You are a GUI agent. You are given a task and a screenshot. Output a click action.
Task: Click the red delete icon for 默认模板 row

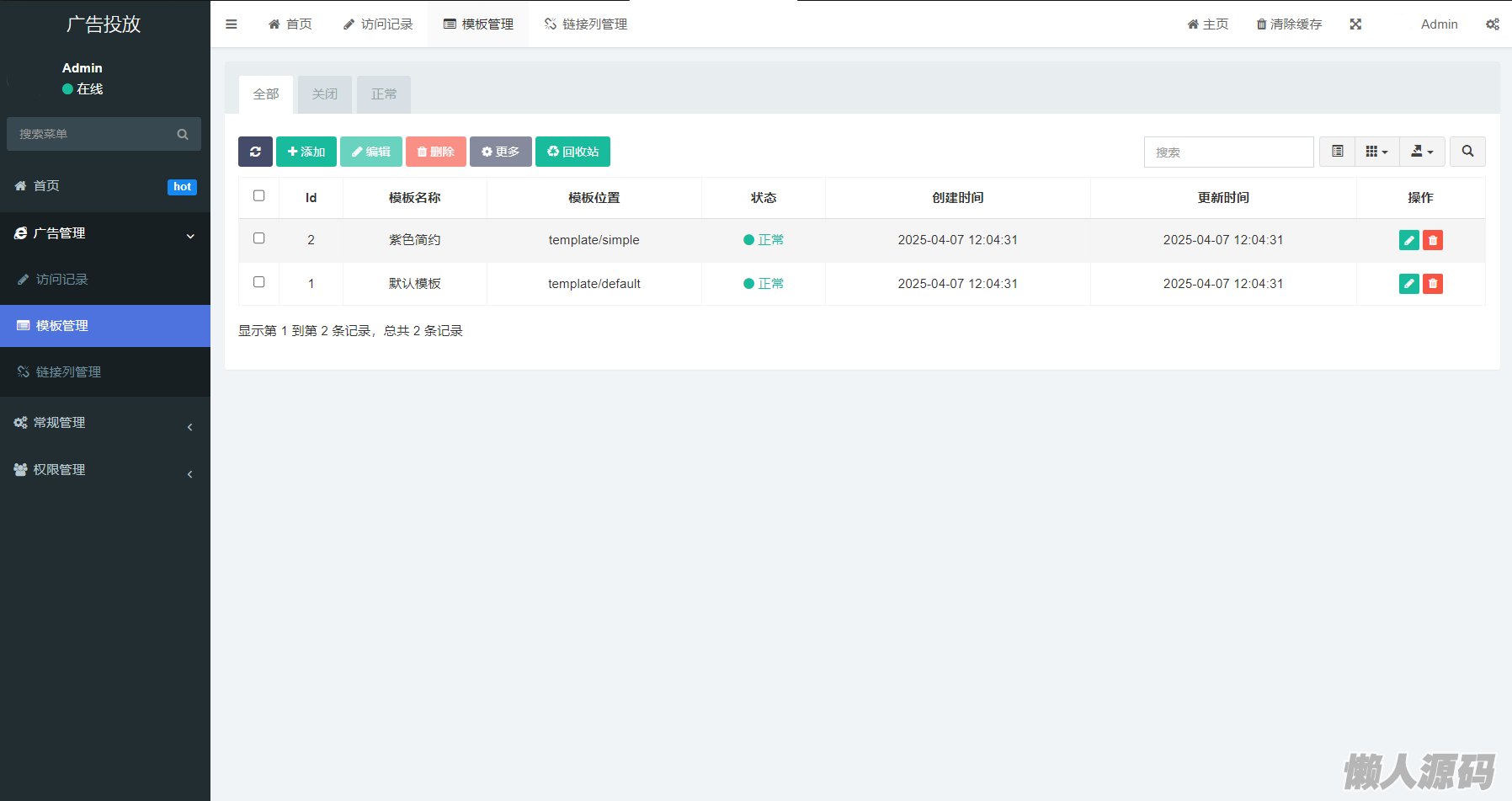(1432, 284)
